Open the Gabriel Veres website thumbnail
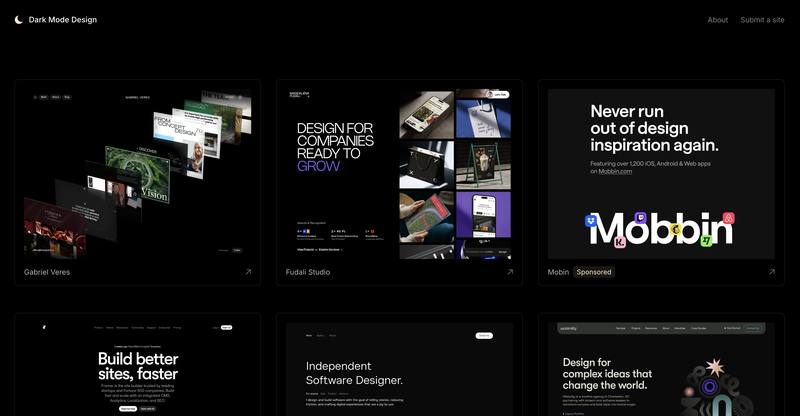 pos(138,174)
